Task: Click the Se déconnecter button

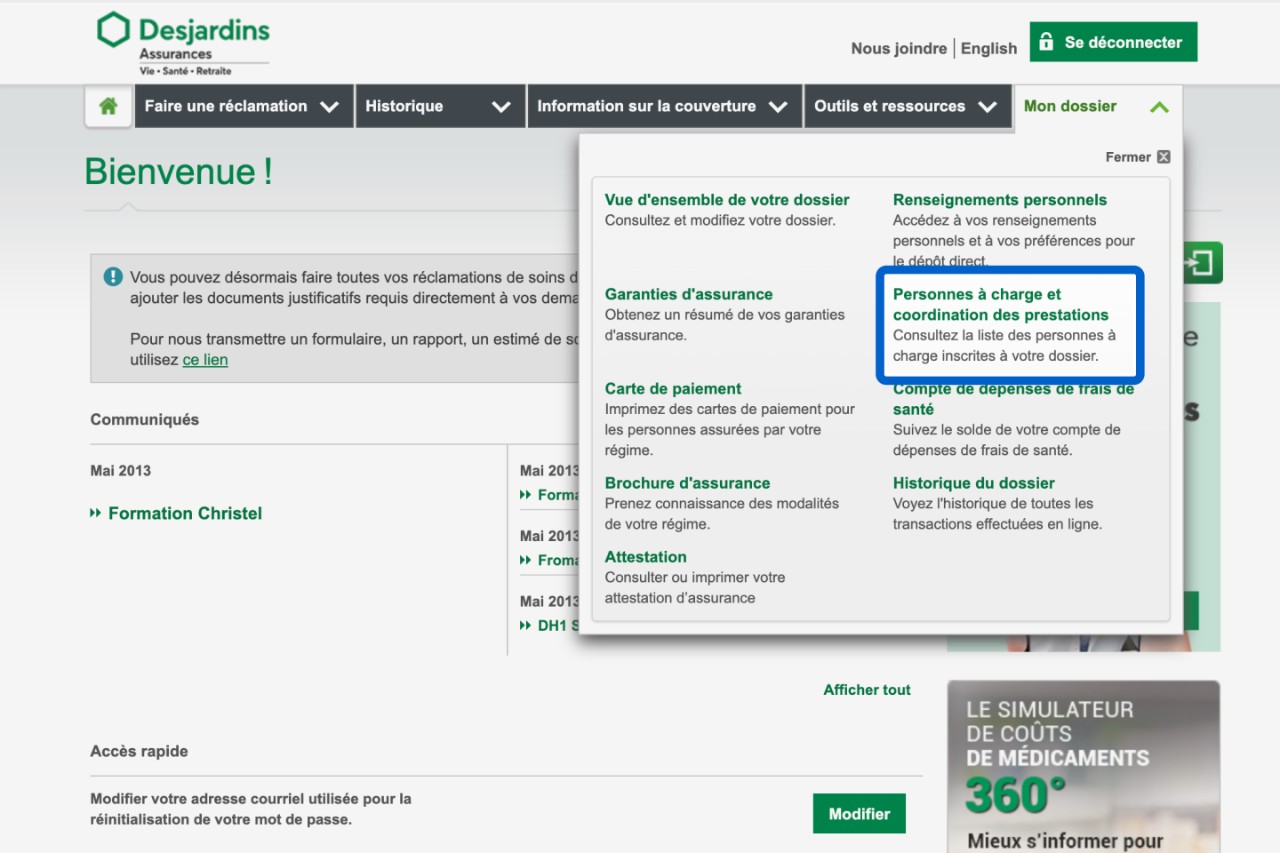Action: (x=1112, y=42)
